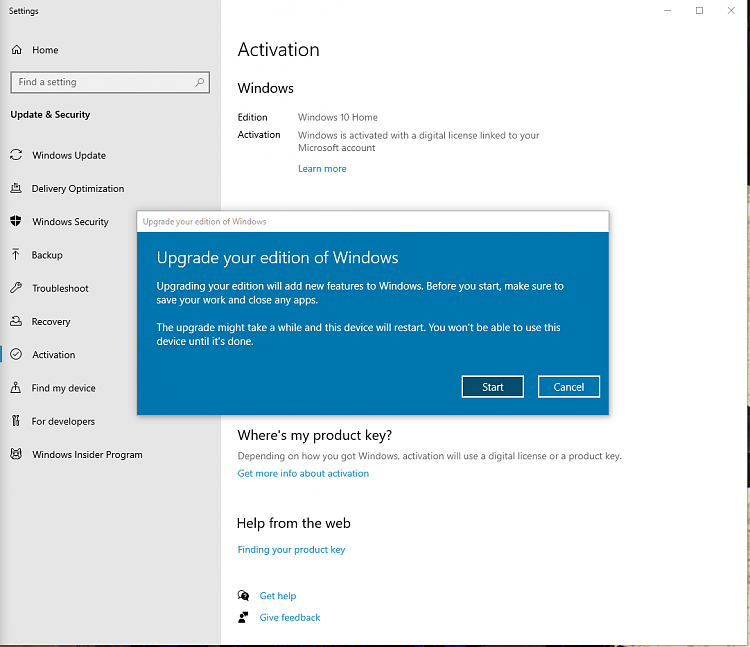Go to the Home label
The width and height of the screenshot is (750, 647).
tap(45, 50)
